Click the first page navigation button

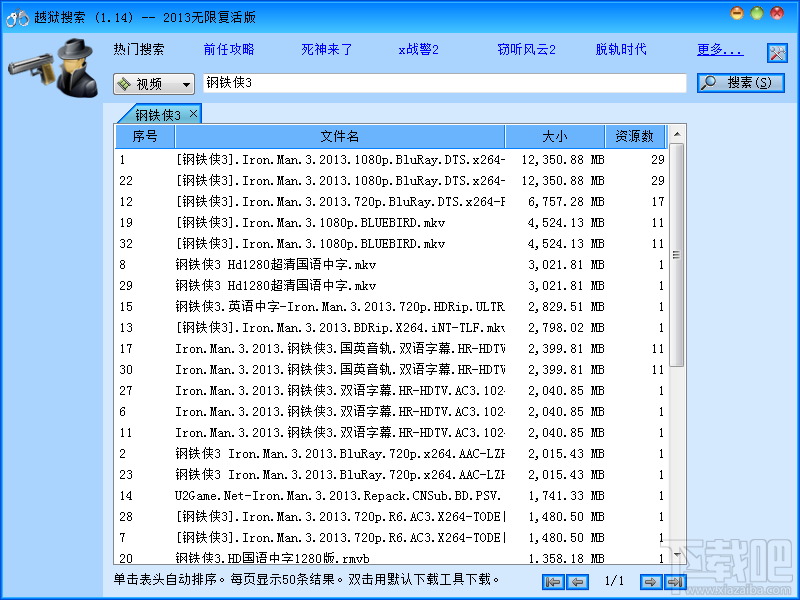554,582
